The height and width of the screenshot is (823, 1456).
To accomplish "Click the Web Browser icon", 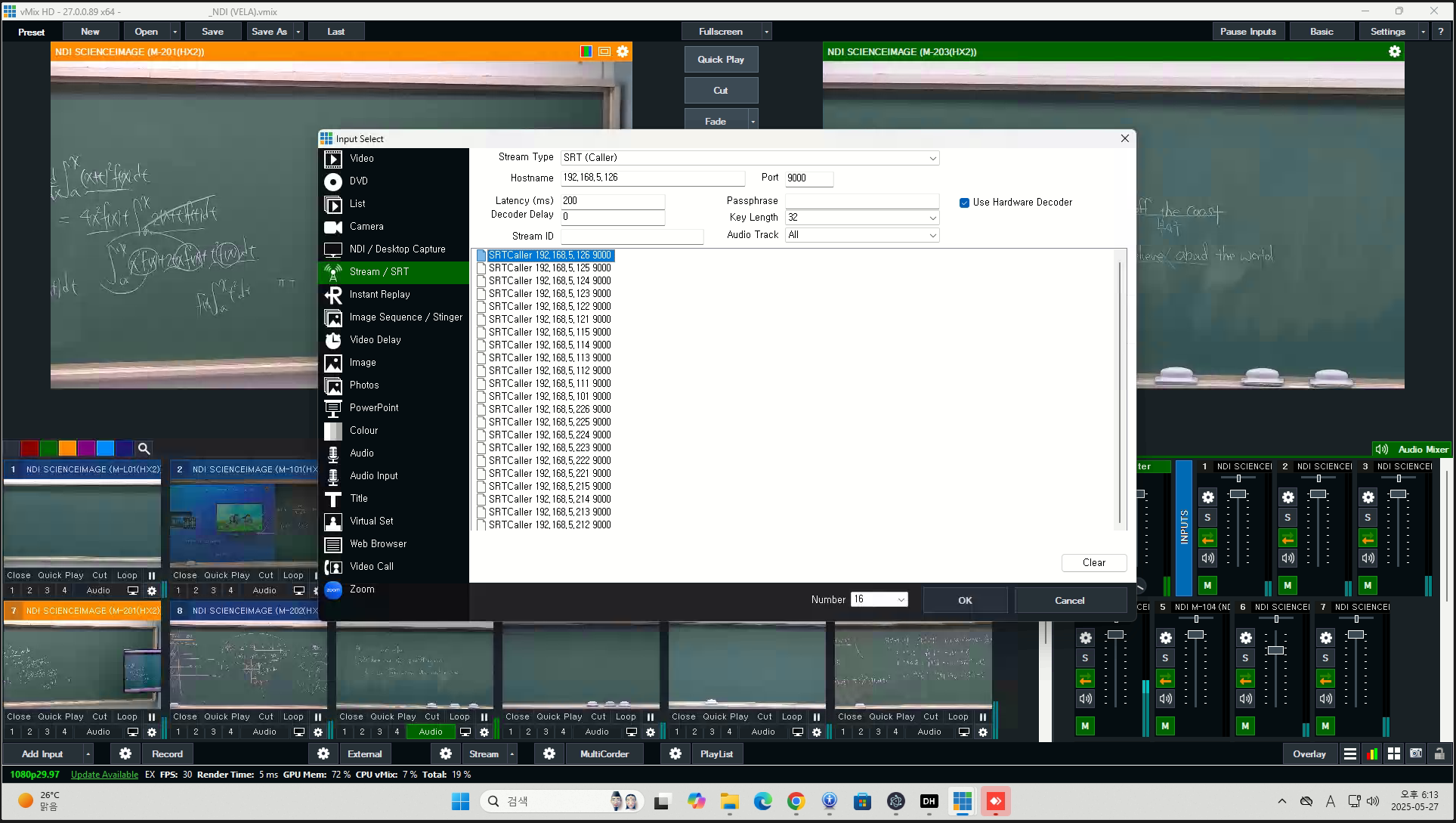I will 333,544.
